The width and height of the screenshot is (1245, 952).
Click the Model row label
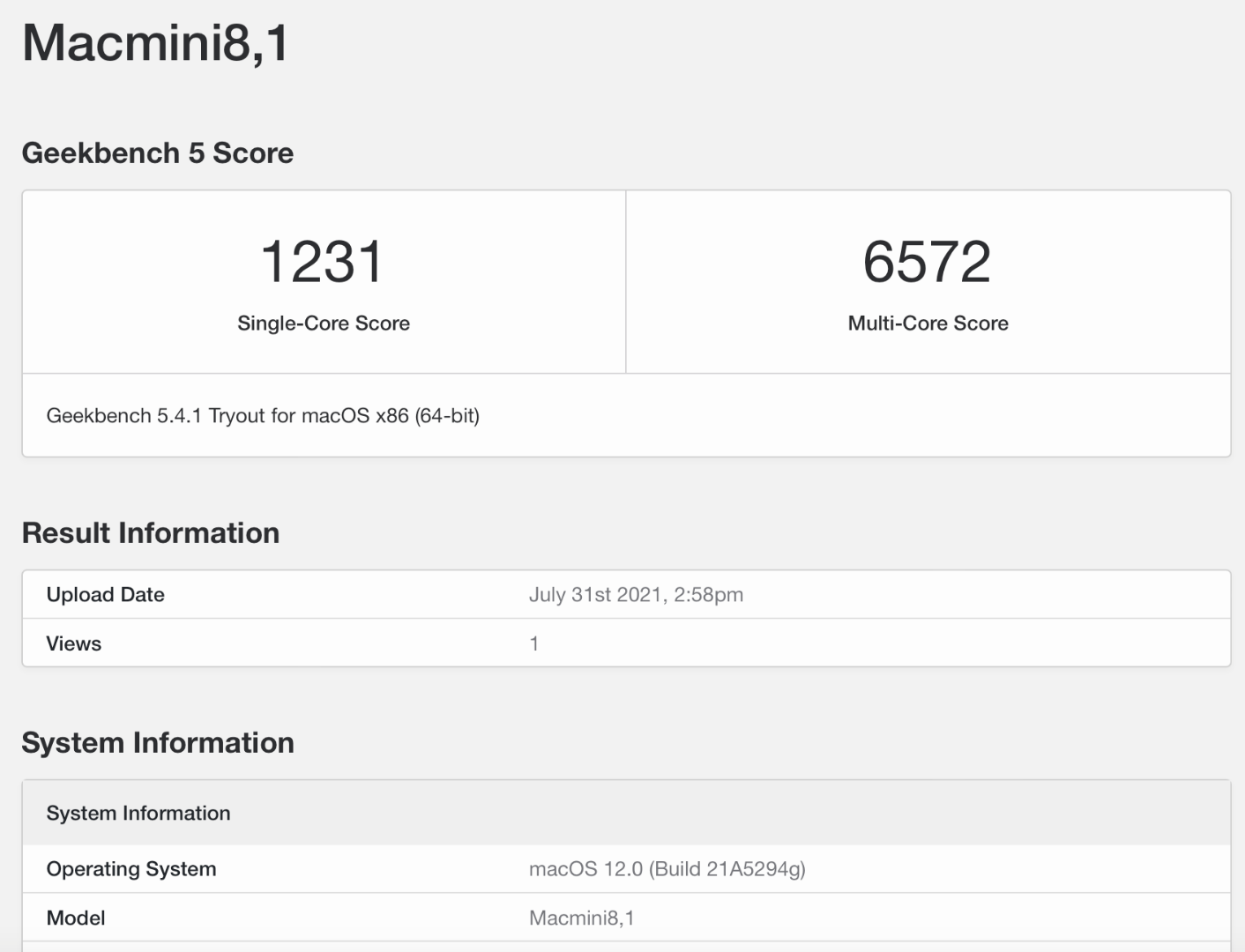[76, 919]
